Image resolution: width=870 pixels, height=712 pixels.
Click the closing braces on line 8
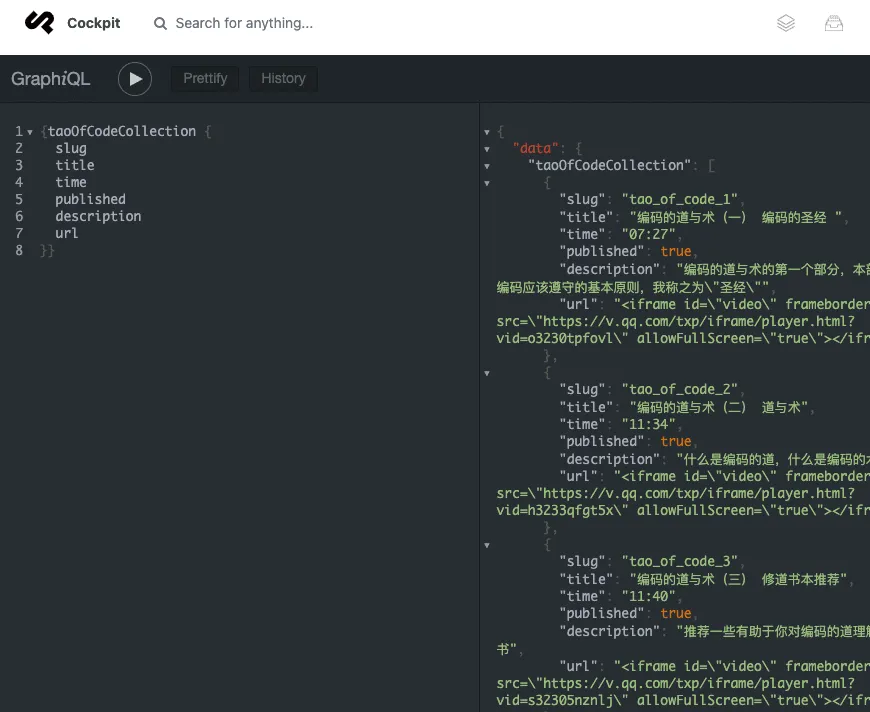pos(47,250)
